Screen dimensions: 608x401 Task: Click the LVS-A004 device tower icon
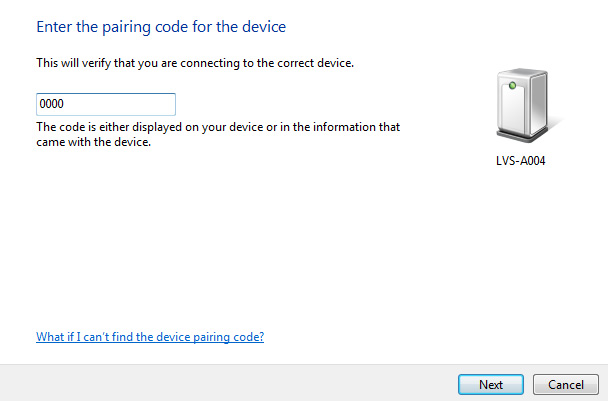(x=522, y=105)
